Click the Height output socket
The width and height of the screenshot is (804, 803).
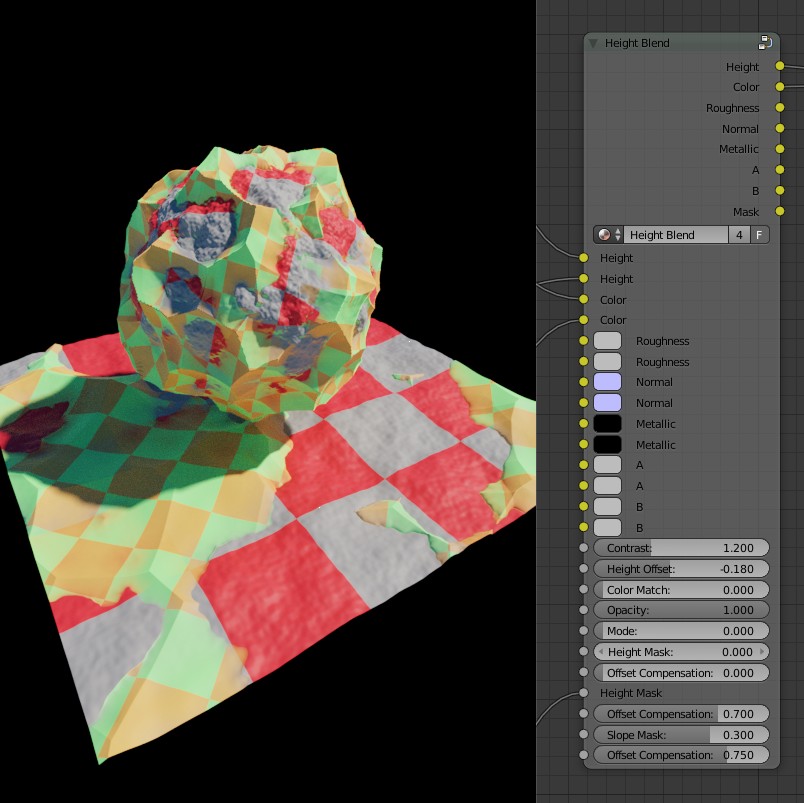tap(782, 66)
